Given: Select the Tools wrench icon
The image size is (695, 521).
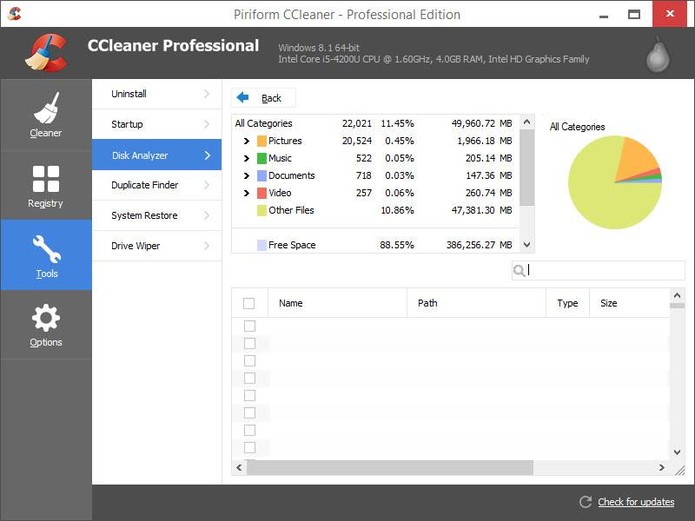Looking at the screenshot, I should tap(46, 249).
